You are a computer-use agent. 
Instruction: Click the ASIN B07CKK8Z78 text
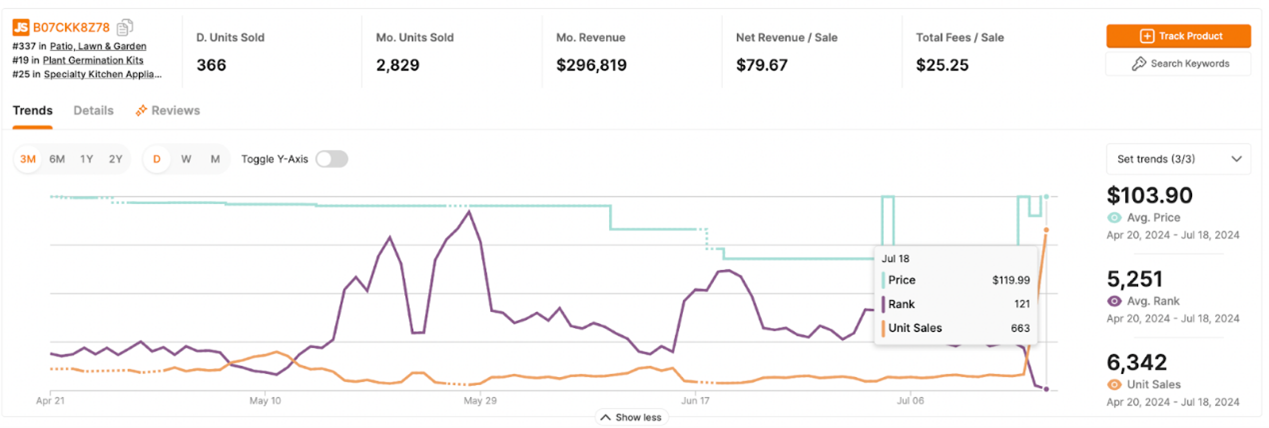71,27
